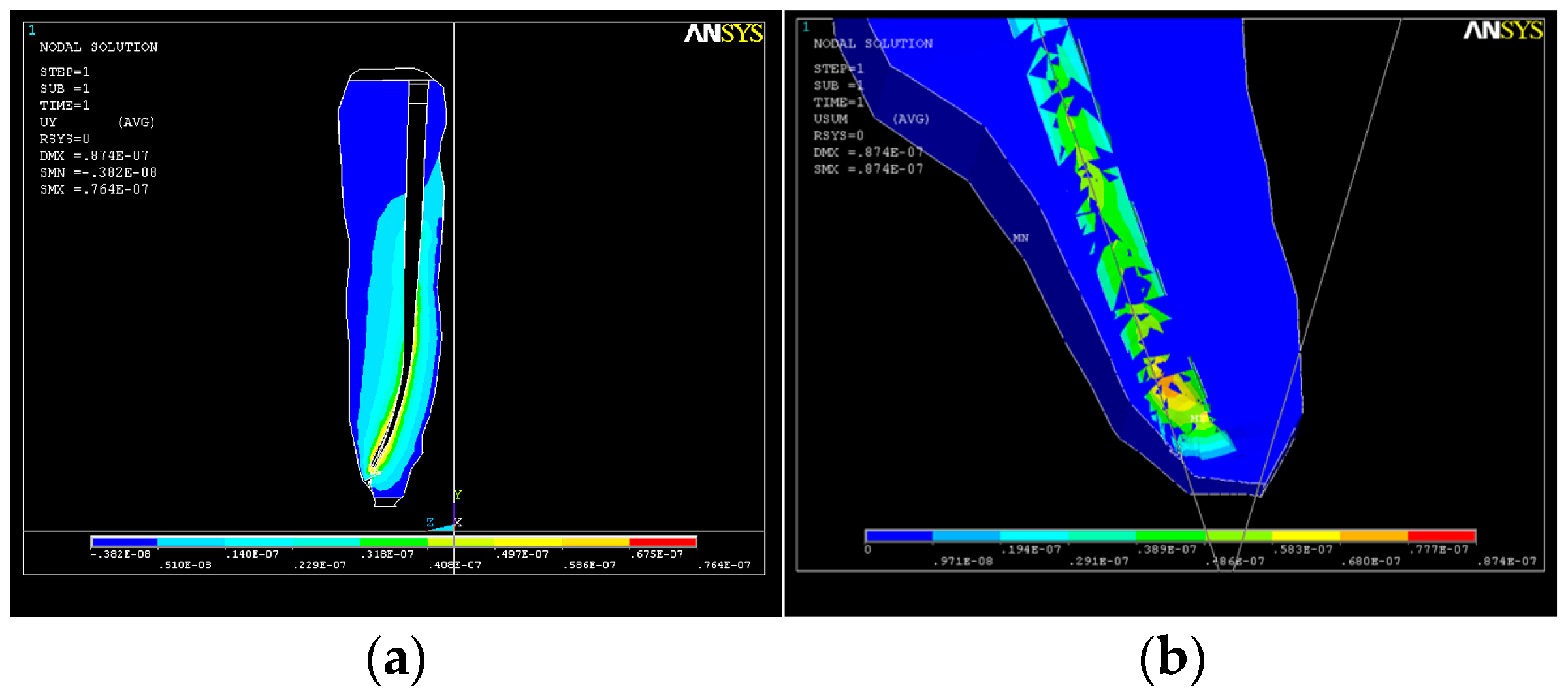
Task: Click NODAL SOLUTION title in panel (a)
Action: click(99, 47)
